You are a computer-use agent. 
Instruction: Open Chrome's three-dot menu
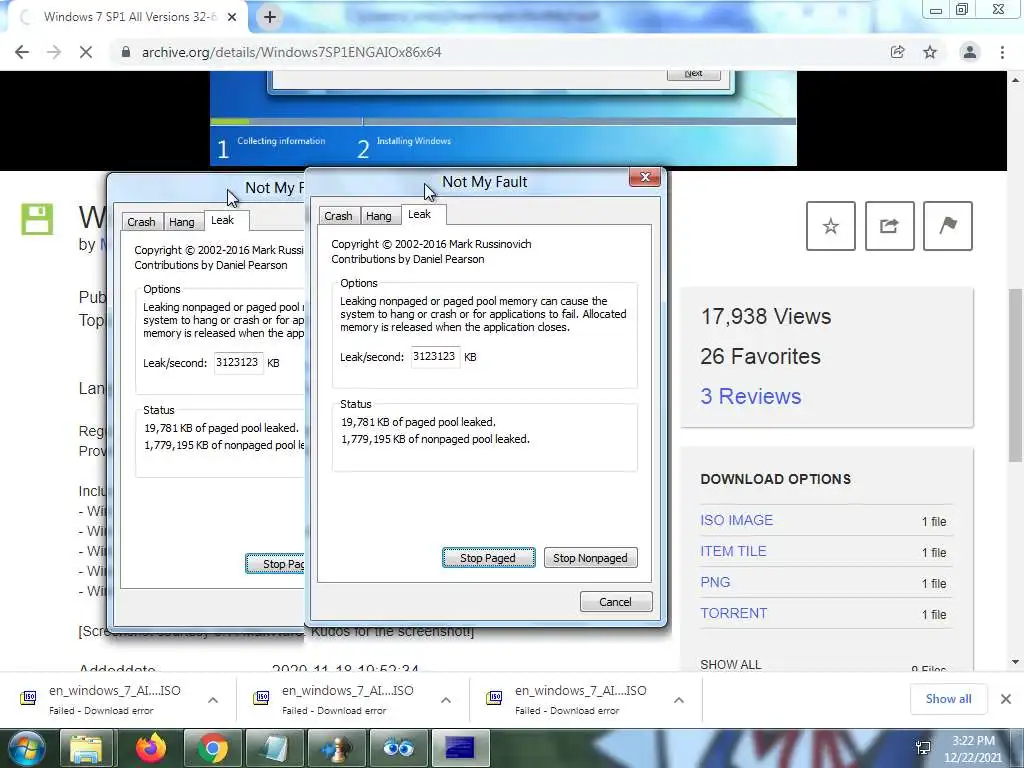click(x=1002, y=52)
